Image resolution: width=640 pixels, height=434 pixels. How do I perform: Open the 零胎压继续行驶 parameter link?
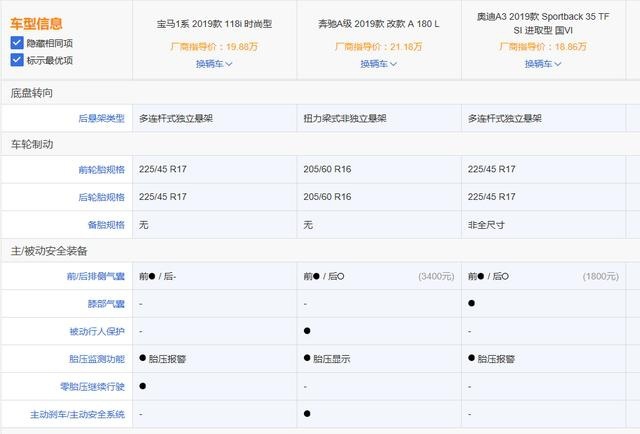coord(92,387)
